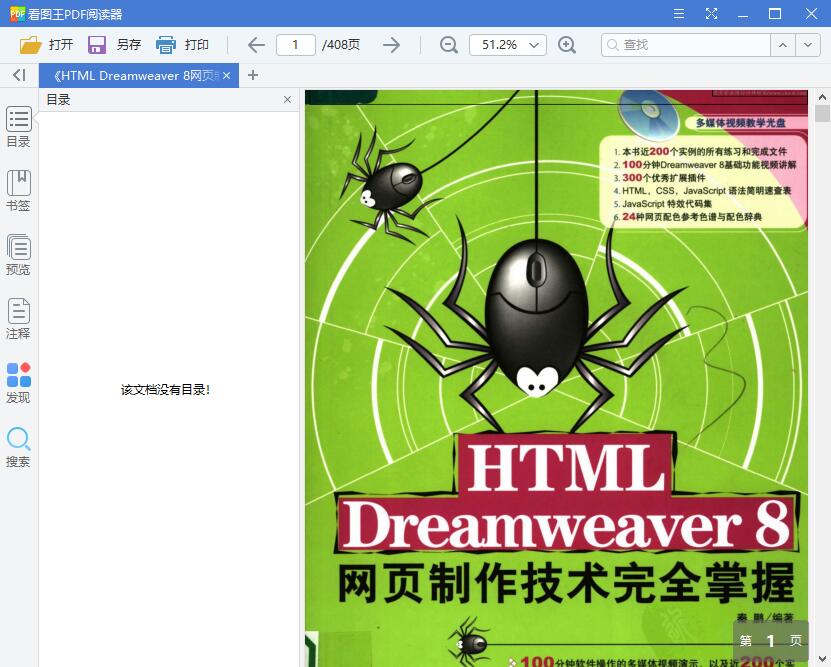Open the 注释 annotations sidebar

pos(19,319)
